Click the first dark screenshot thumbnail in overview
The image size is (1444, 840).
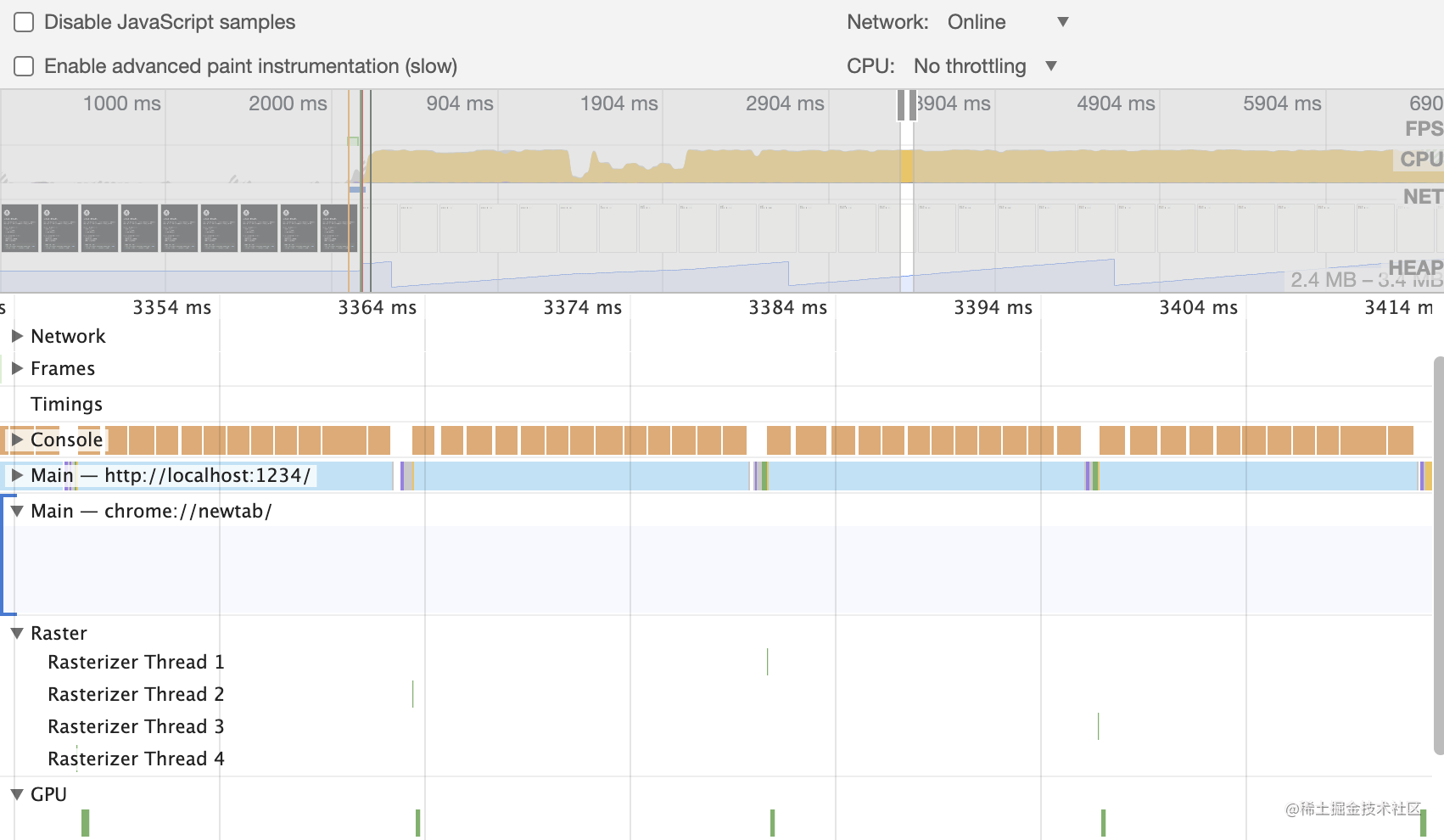[20, 228]
